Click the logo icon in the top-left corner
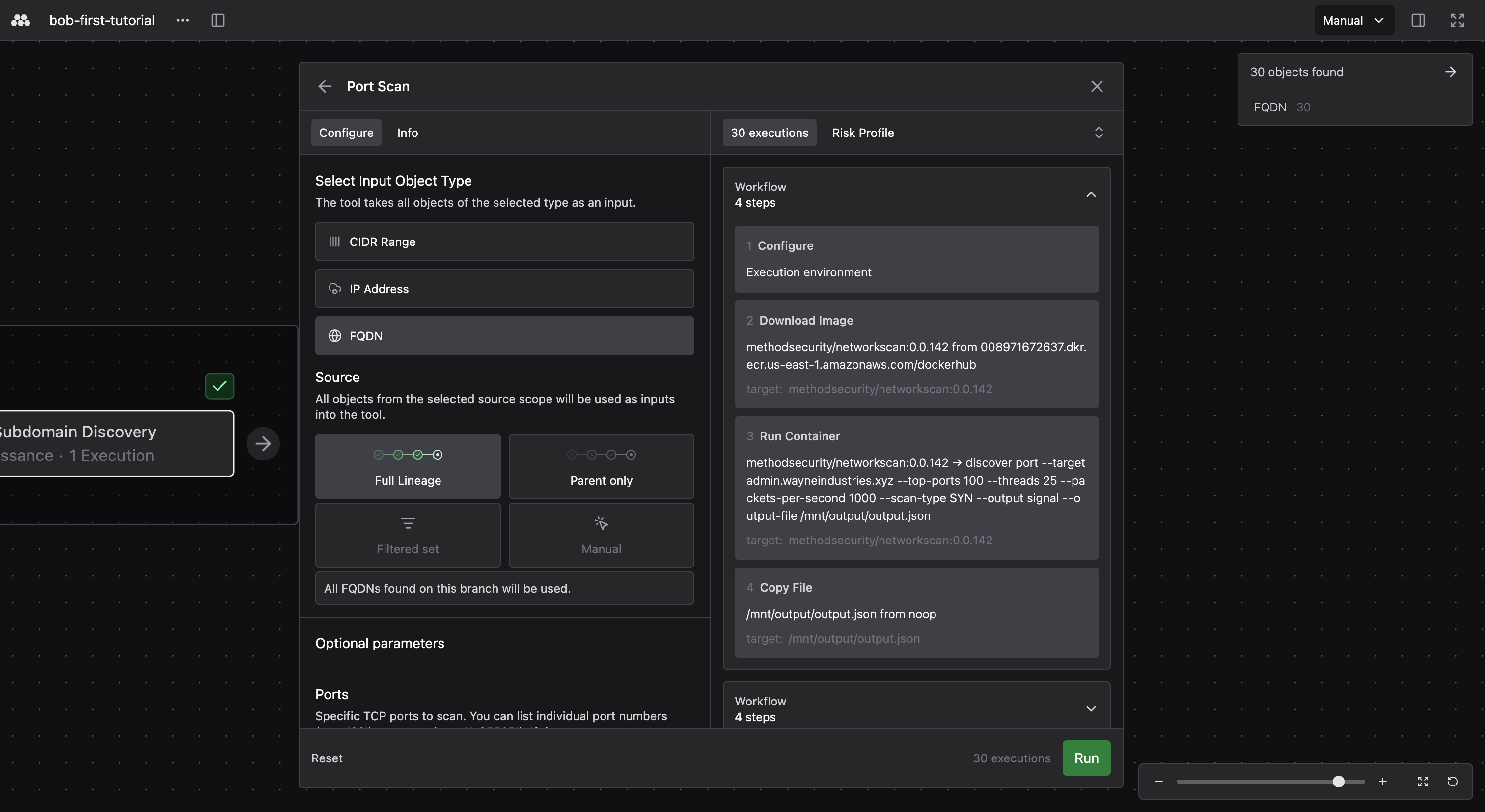1485x812 pixels. (20, 20)
